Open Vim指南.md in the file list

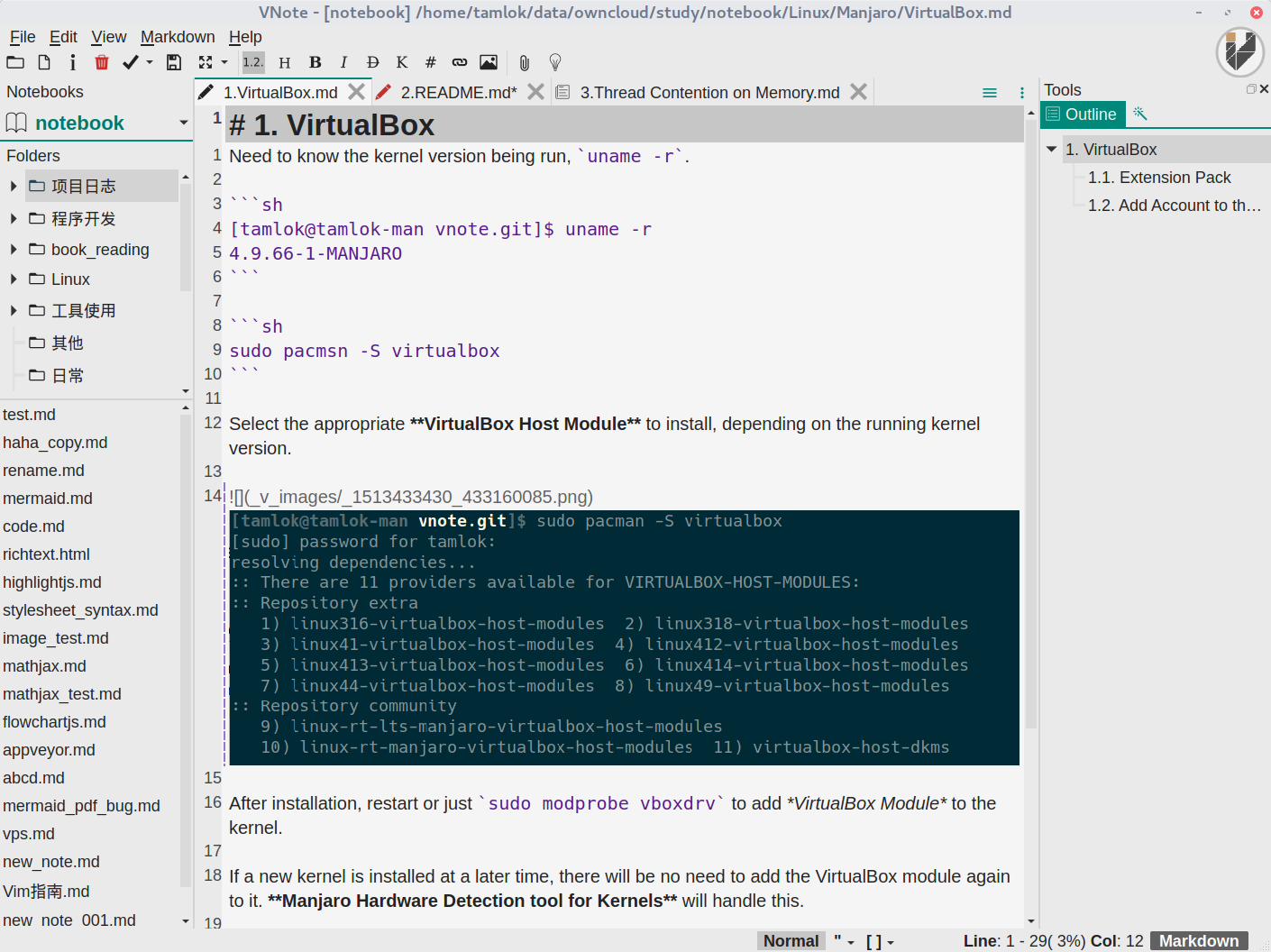46,891
